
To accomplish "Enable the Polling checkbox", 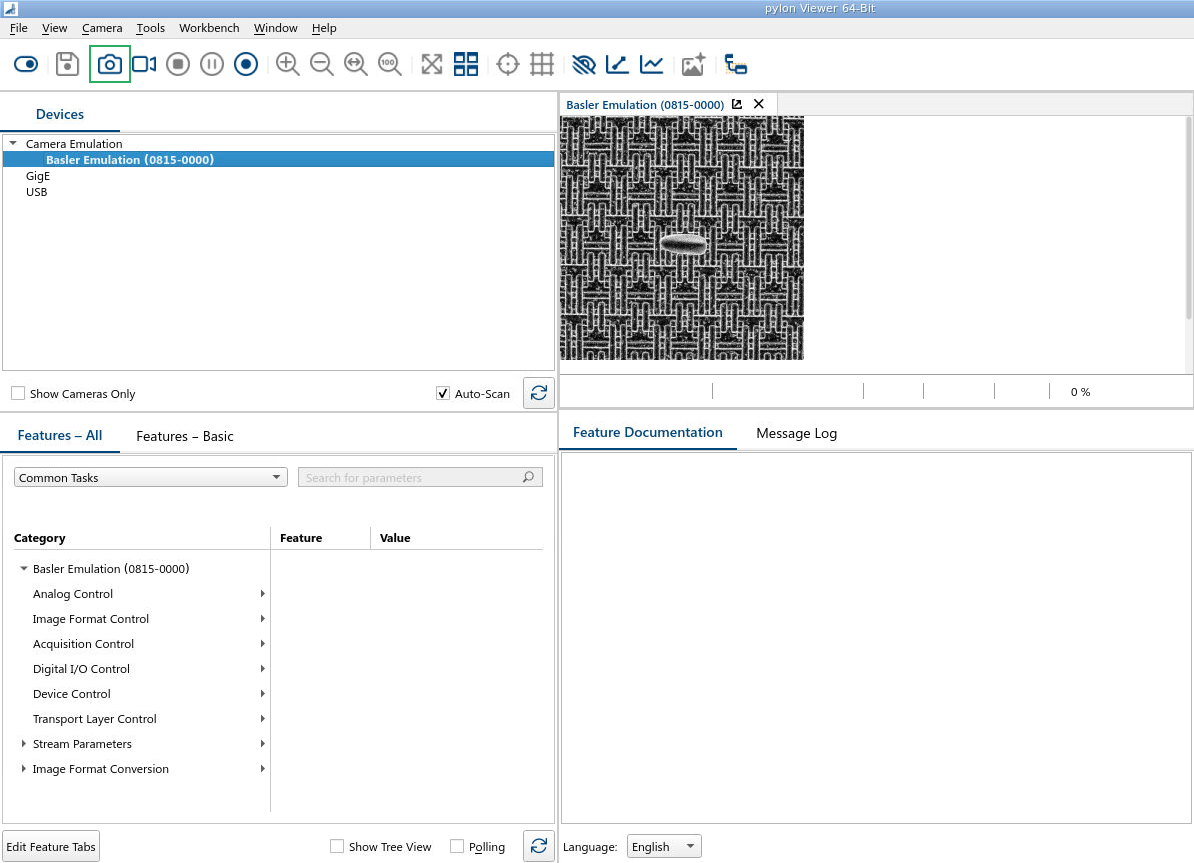I will pos(457,846).
